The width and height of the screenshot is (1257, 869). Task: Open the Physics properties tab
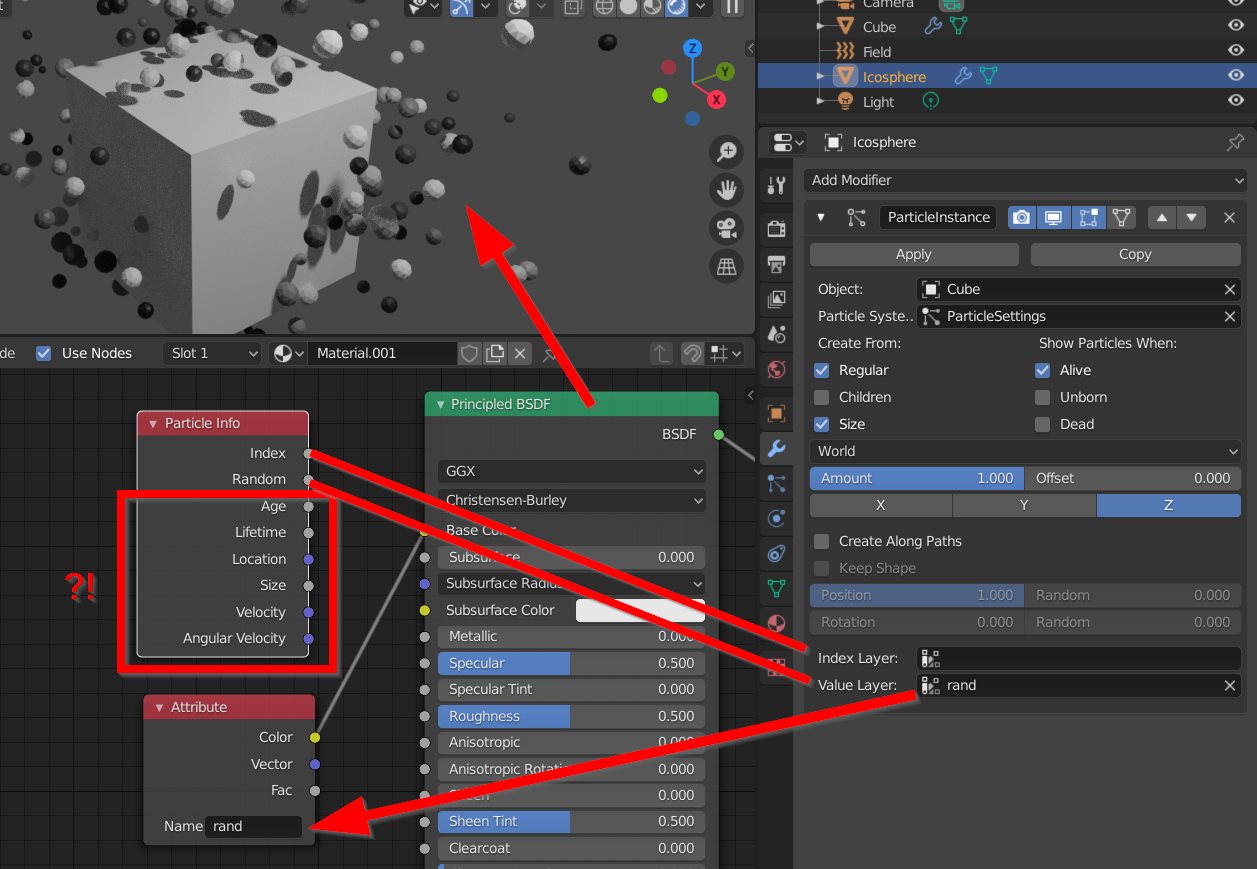(x=776, y=519)
